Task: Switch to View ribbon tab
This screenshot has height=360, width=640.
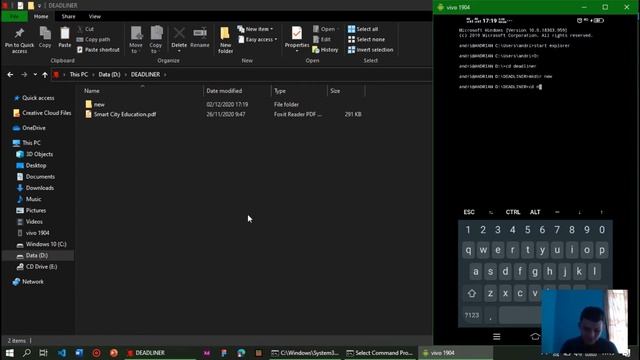Action: coord(95,17)
